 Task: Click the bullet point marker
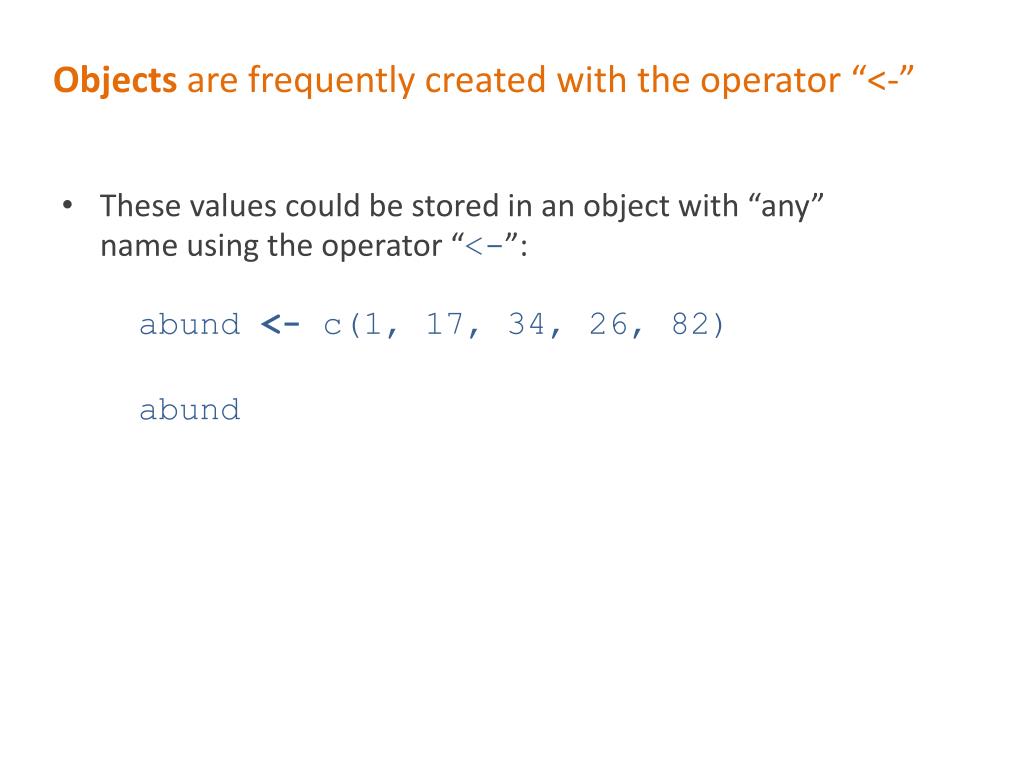click(67, 206)
